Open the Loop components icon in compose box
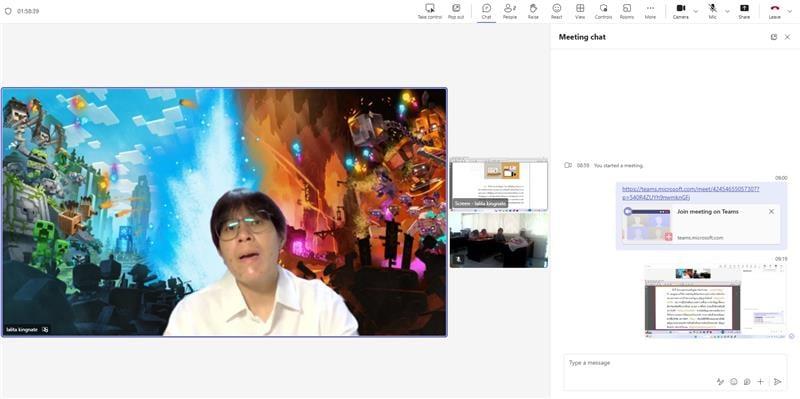The image size is (800, 399). pos(747,382)
